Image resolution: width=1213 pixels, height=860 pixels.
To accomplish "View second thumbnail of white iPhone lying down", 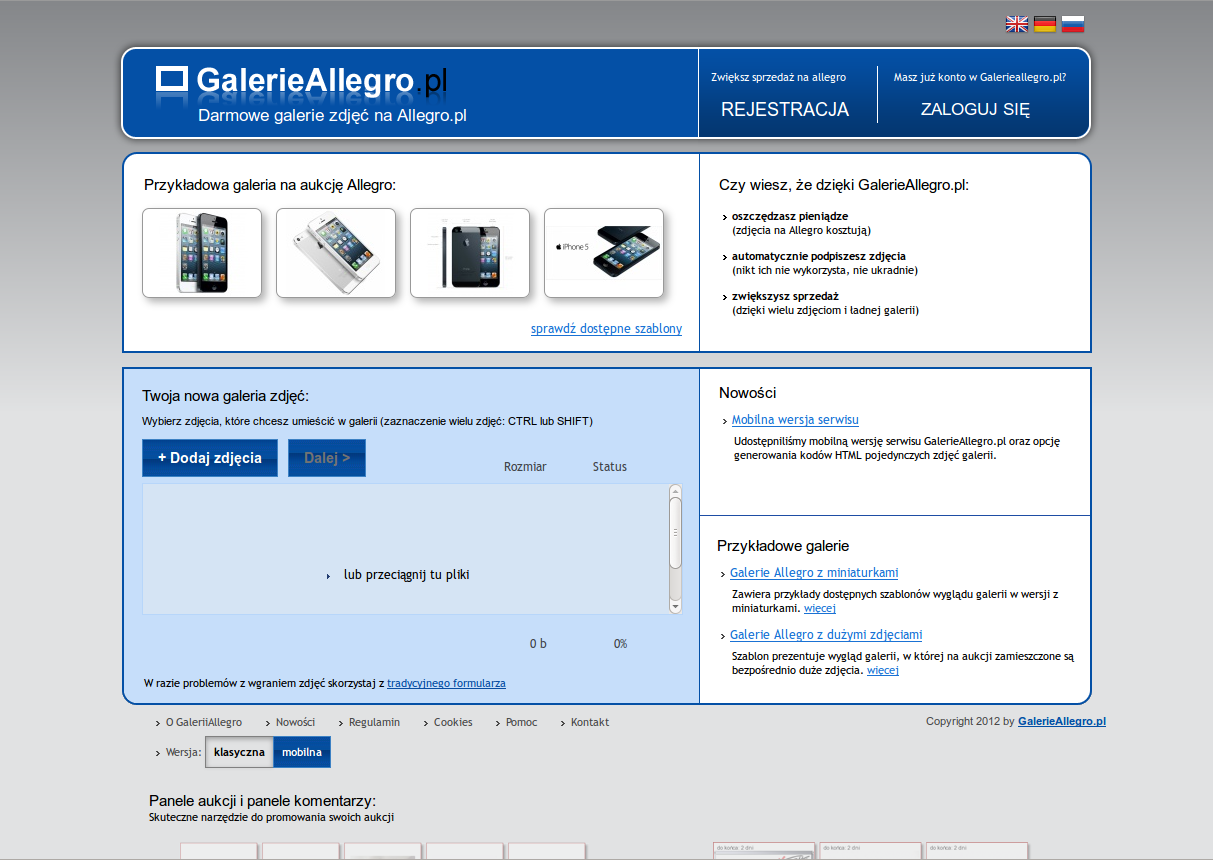I will (336, 253).
